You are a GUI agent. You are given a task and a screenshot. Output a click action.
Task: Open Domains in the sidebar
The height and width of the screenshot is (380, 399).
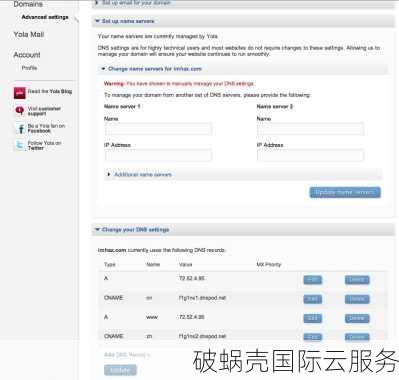28,4
